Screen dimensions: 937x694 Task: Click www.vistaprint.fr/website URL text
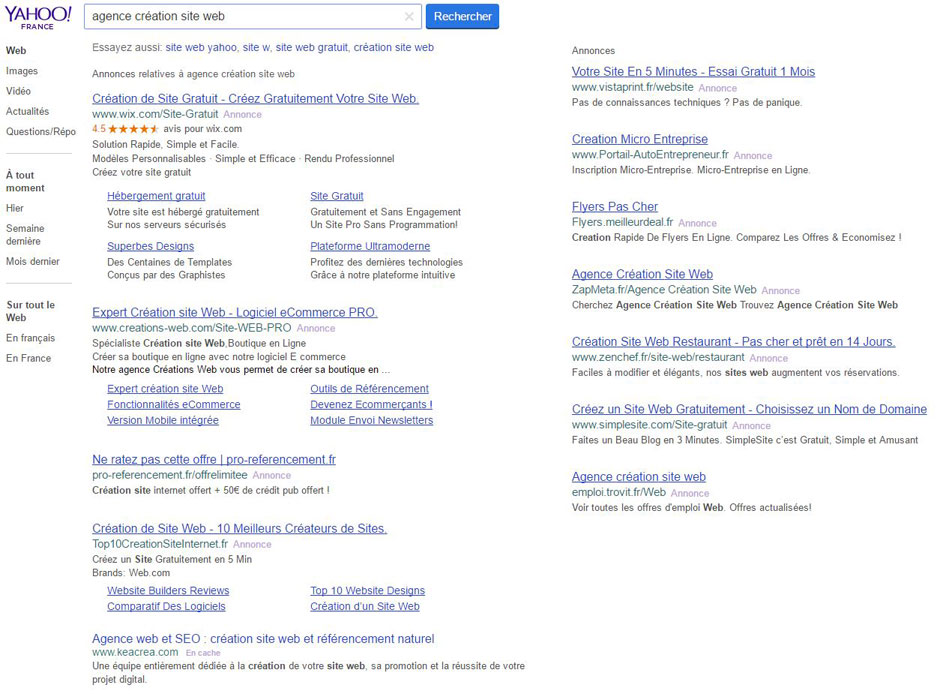[633, 87]
